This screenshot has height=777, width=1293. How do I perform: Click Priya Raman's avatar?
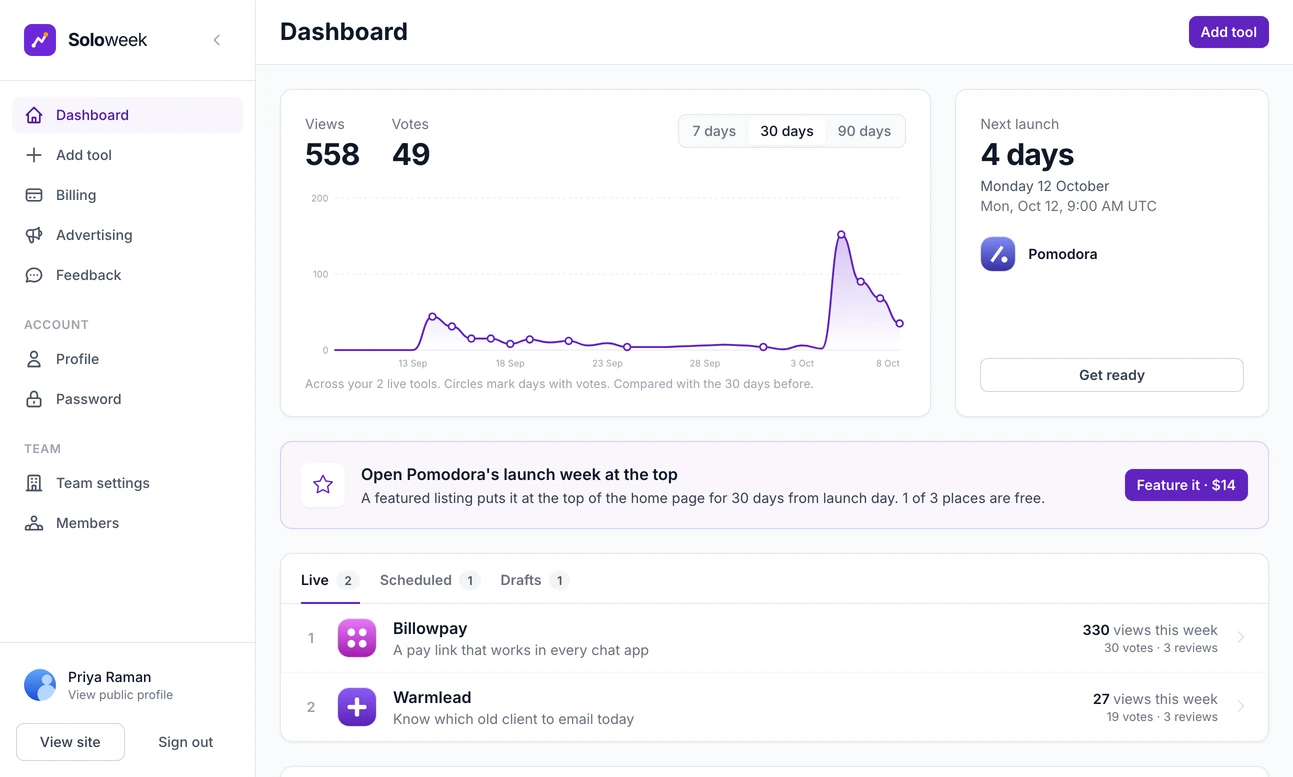[x=40, y=685]
